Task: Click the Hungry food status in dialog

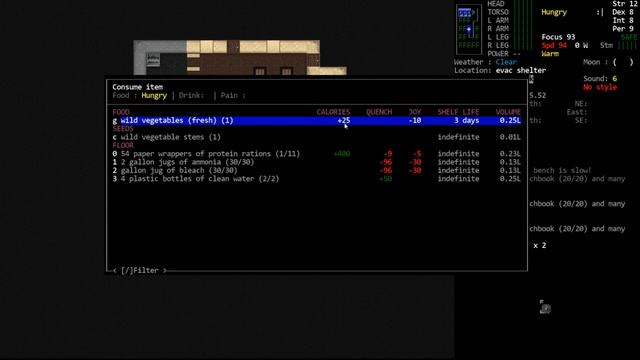Action: point(154,96)
